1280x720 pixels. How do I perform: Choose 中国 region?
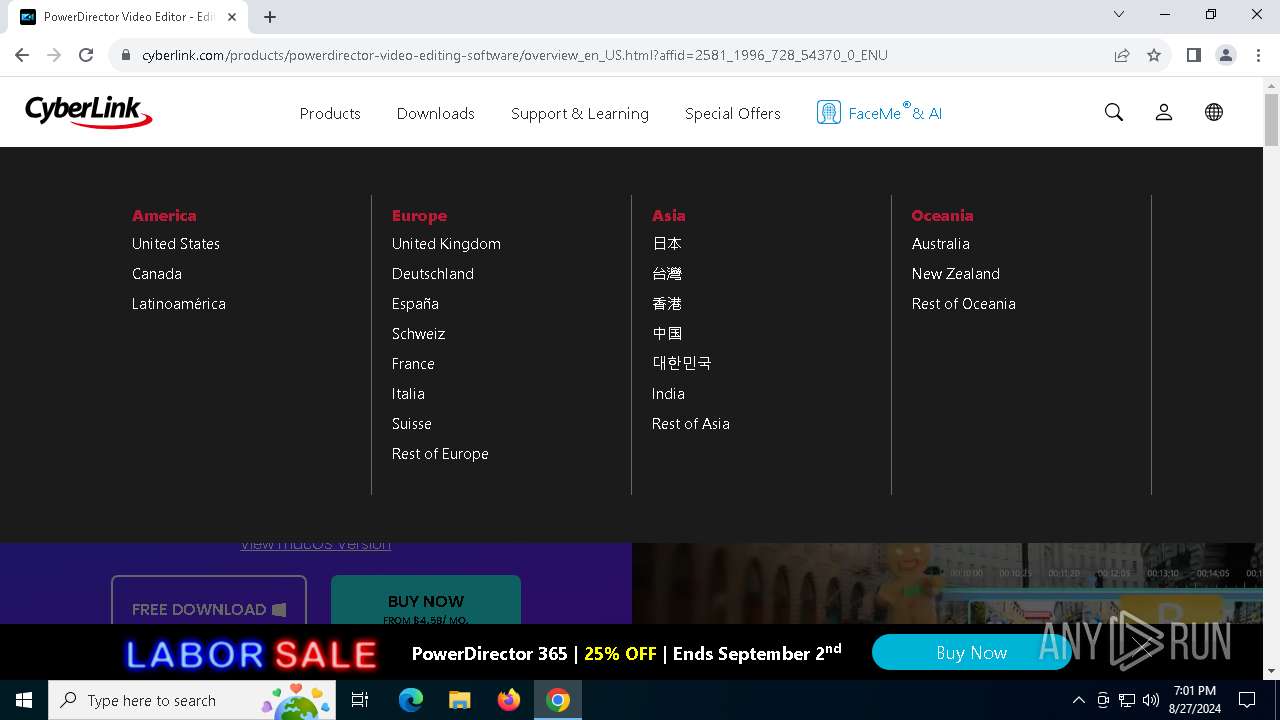point(667,333)
